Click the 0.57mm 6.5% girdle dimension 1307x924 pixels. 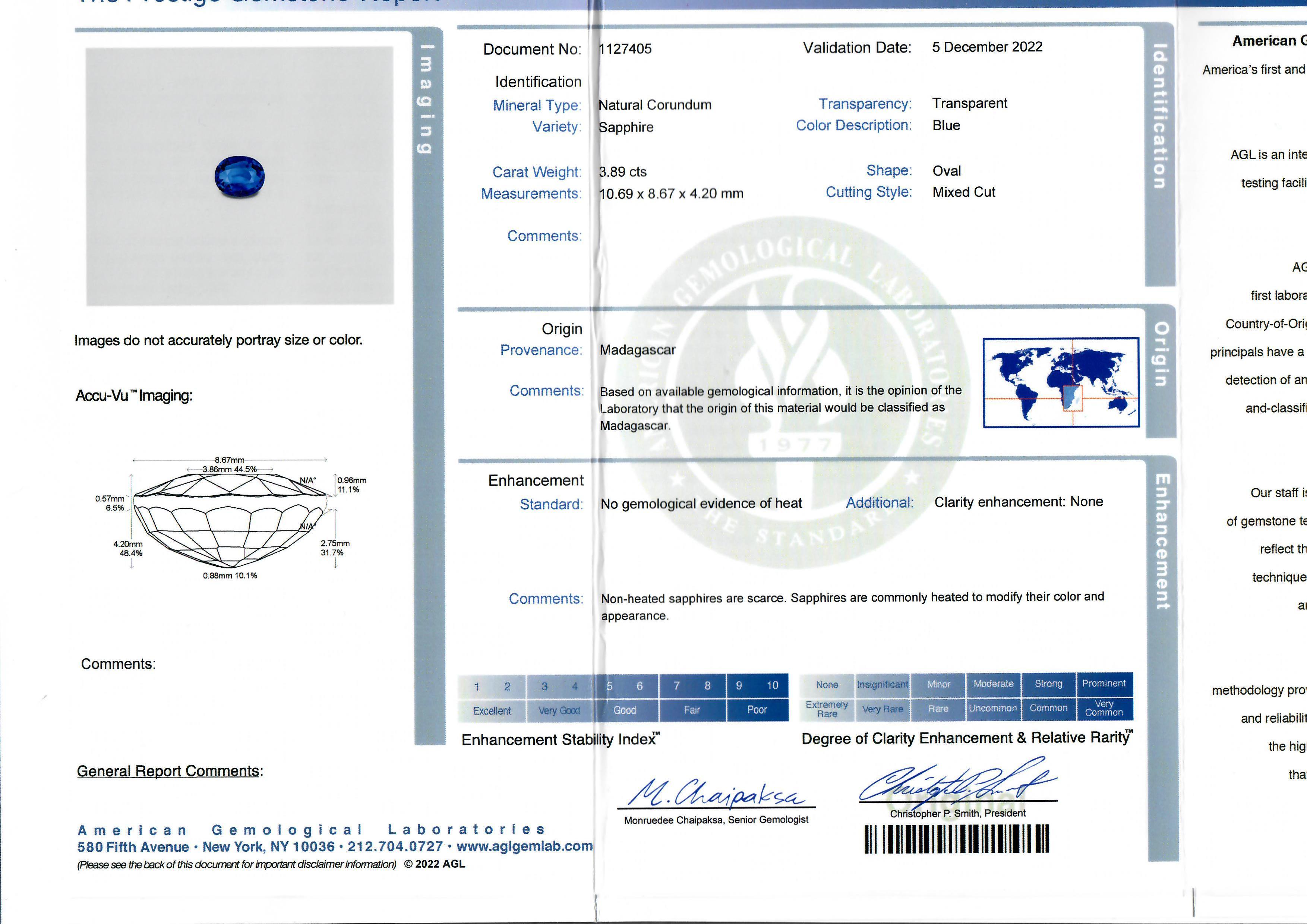click(x=110, y=503)
